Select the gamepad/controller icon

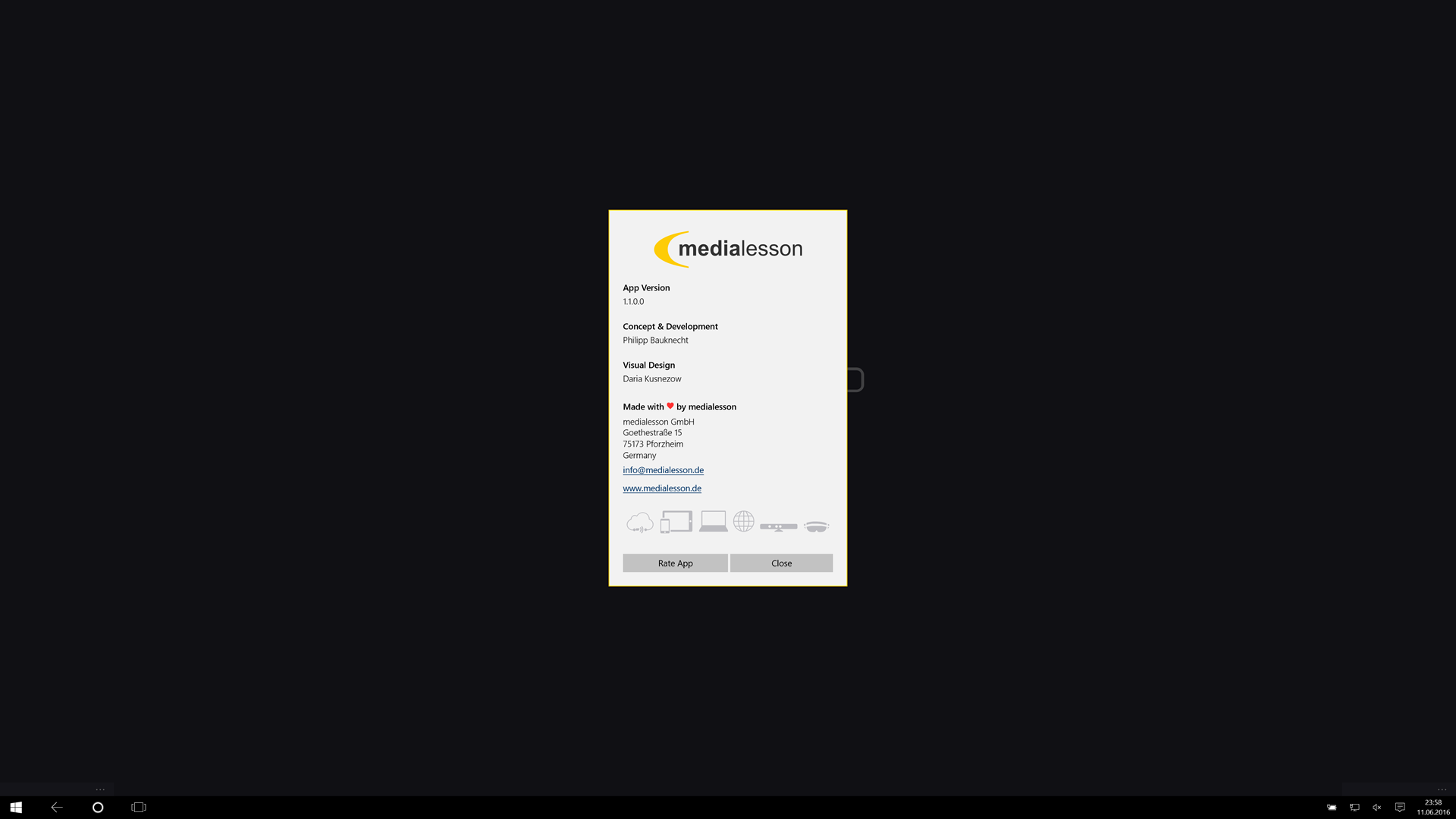tap(779, 524)
